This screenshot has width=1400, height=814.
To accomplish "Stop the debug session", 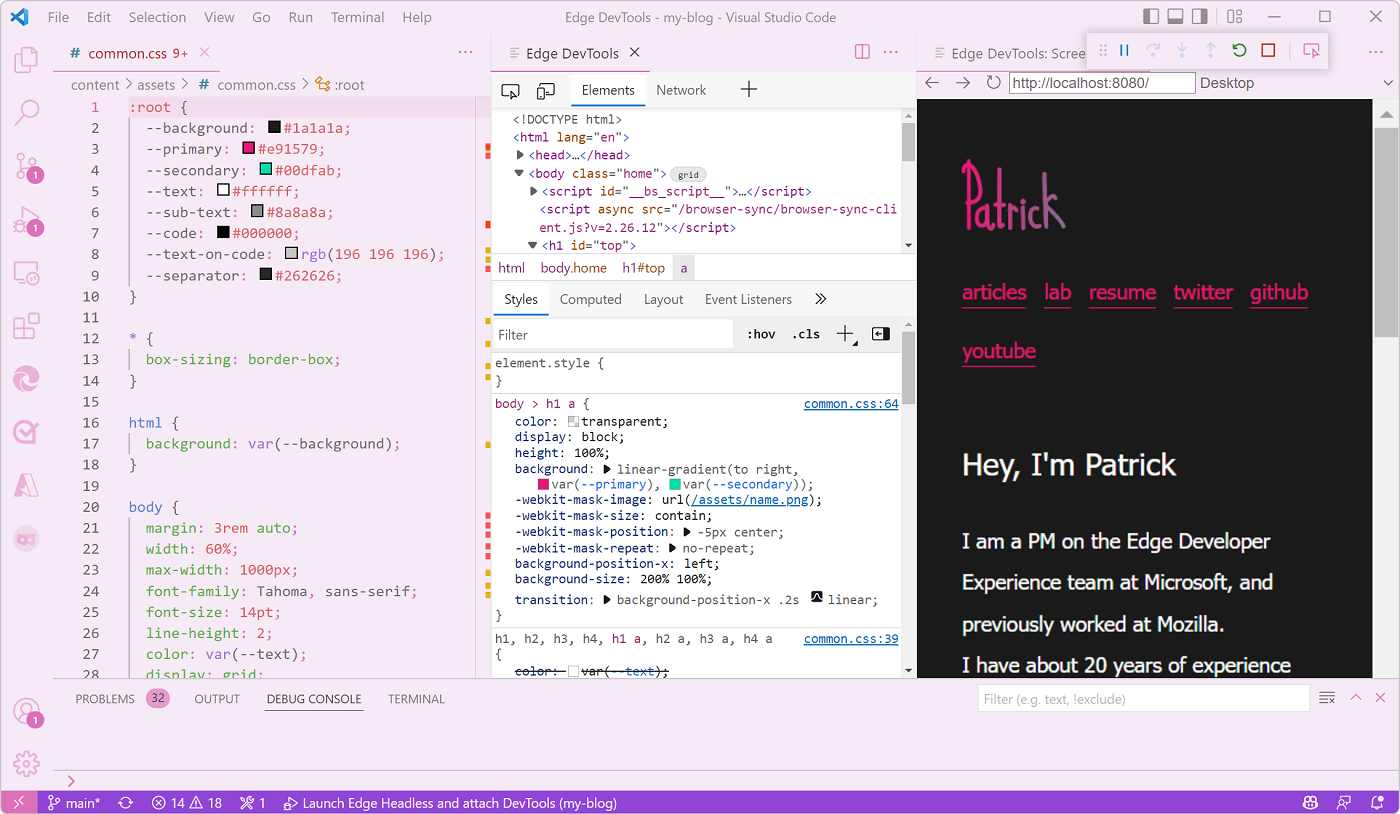I will [x=1268, y=50].
